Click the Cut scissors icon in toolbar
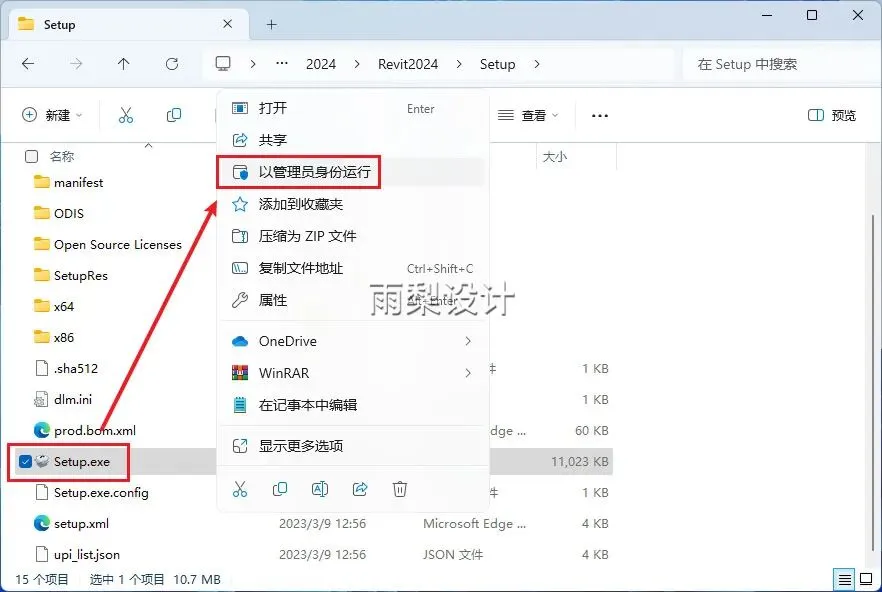 126,115
